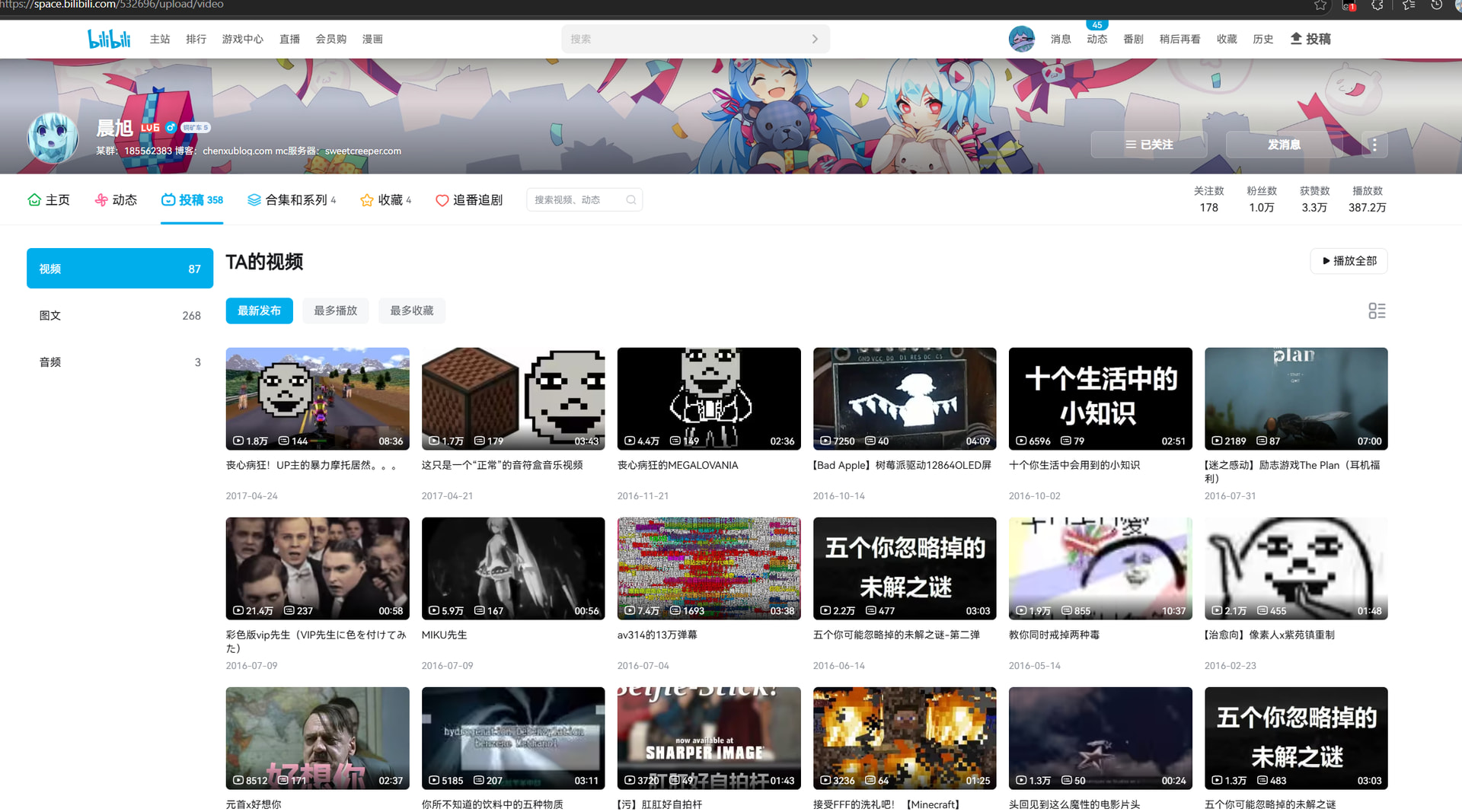Click the 主页 home tab
The image size is (1462, 812).
(49, 200)
